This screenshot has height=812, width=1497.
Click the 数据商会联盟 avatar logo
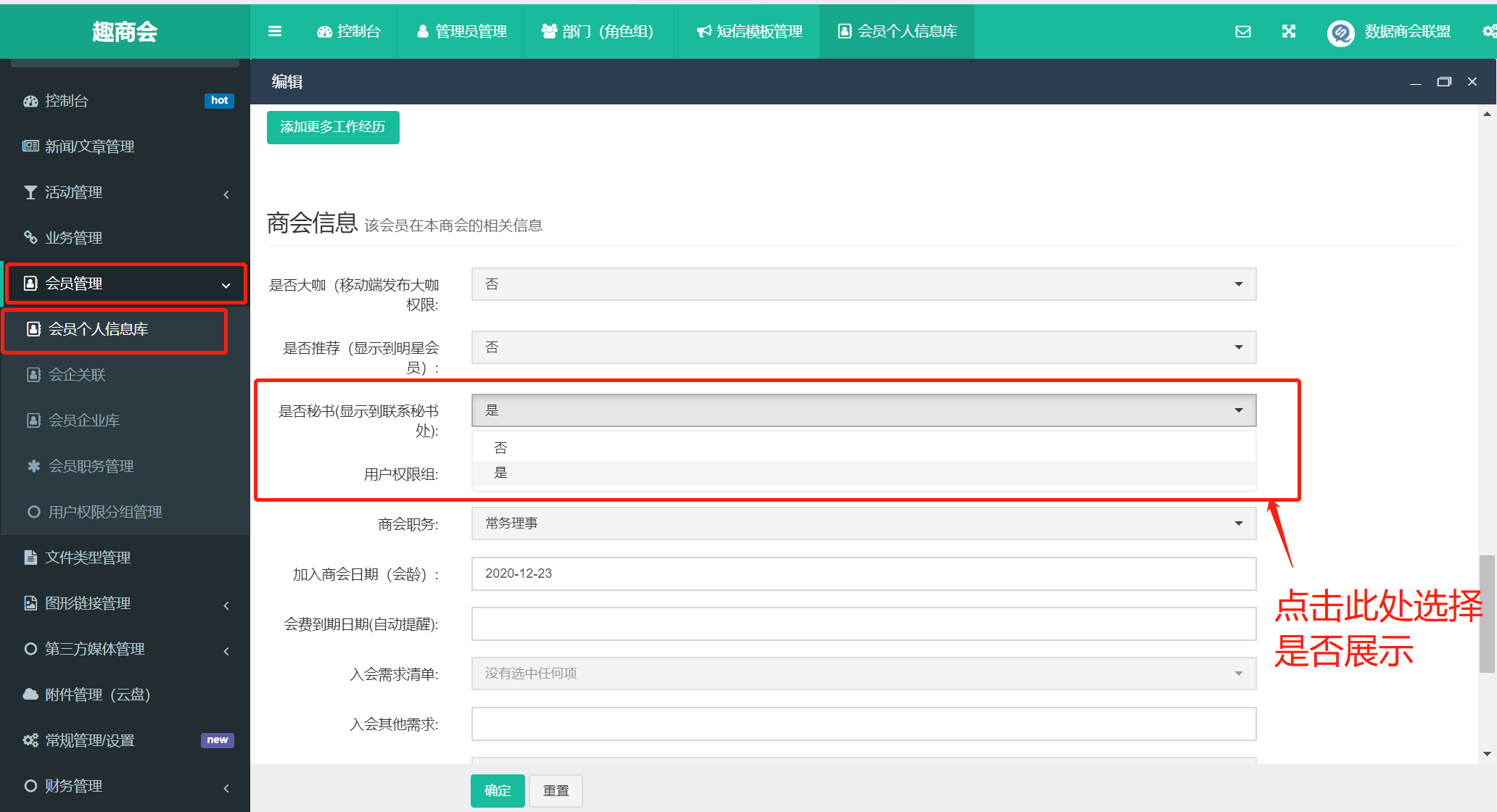[x=1340, y=33]
